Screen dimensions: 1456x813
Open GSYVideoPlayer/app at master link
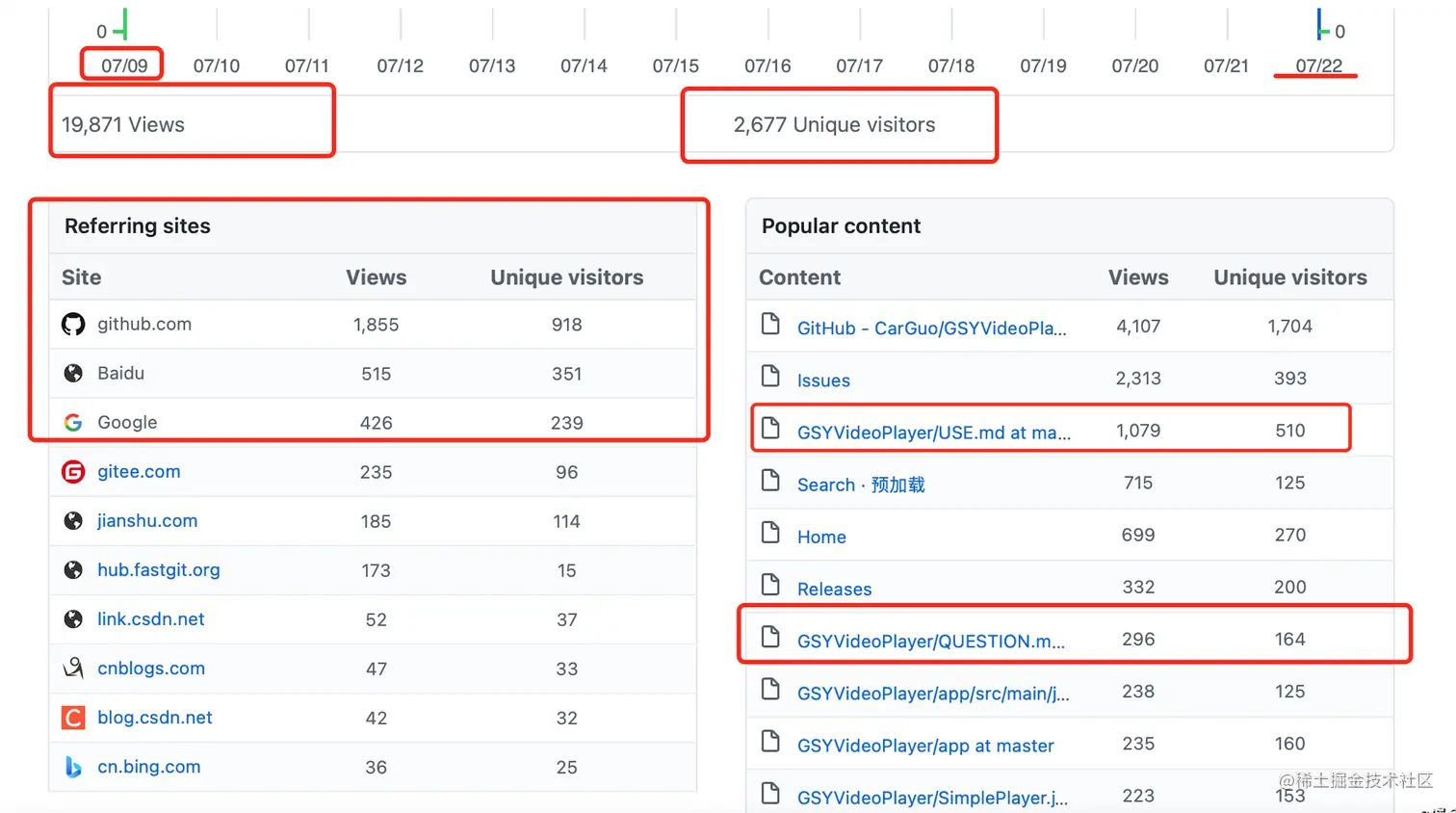click(x=925, y=746)
